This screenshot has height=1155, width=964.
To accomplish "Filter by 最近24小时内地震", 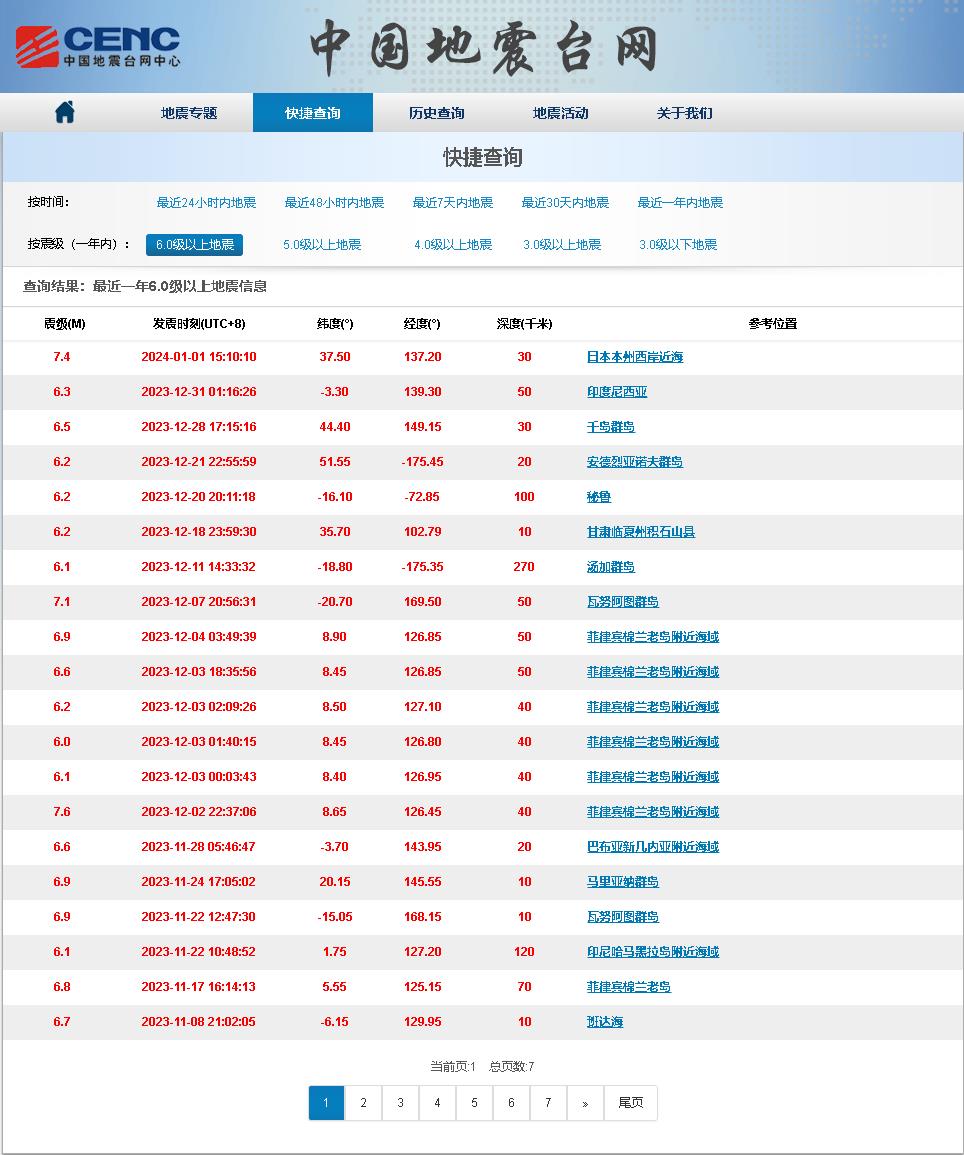I will (x=206, y=203).
